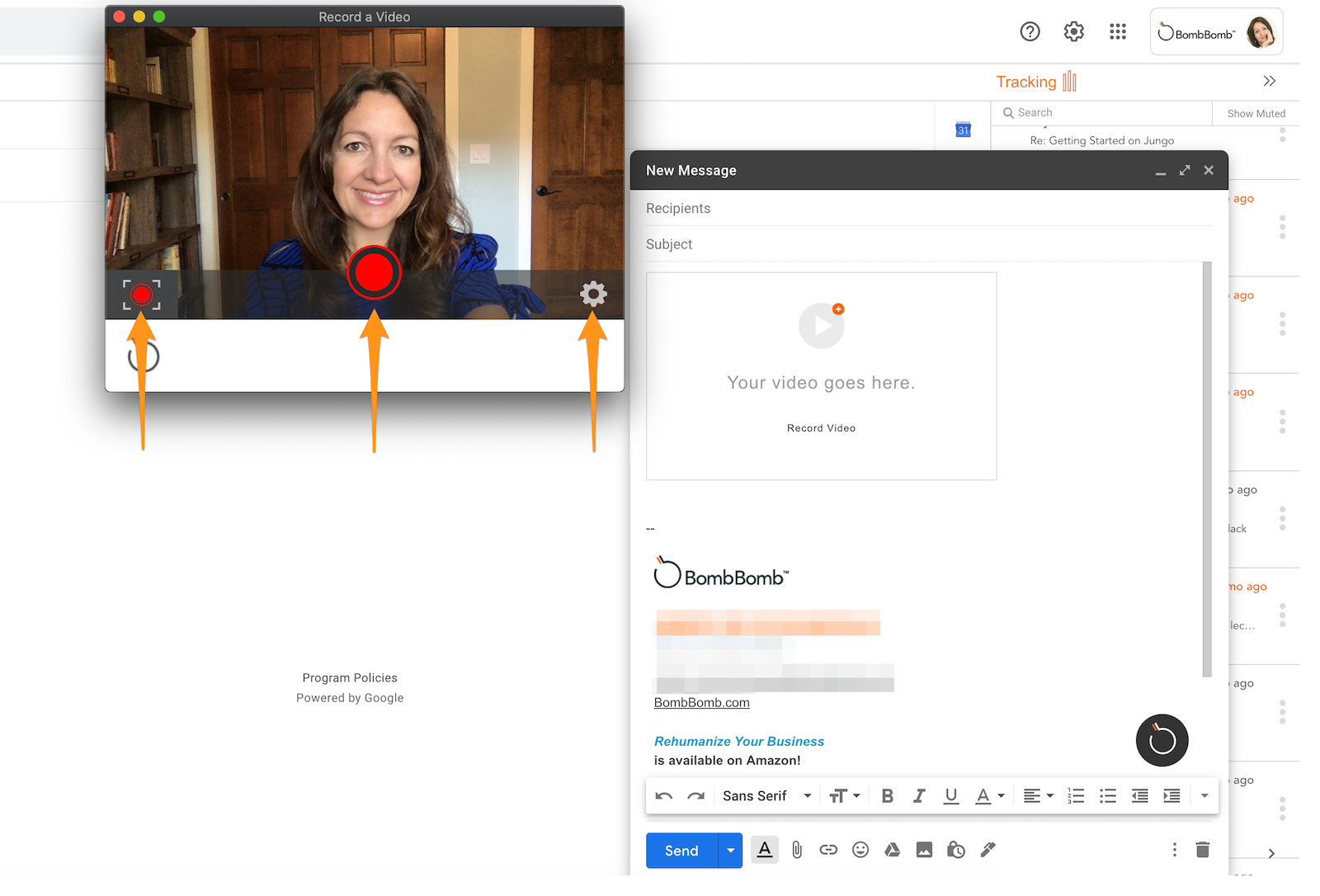
Task: Insert a link using the chain icon
Action: click(828, 850)
